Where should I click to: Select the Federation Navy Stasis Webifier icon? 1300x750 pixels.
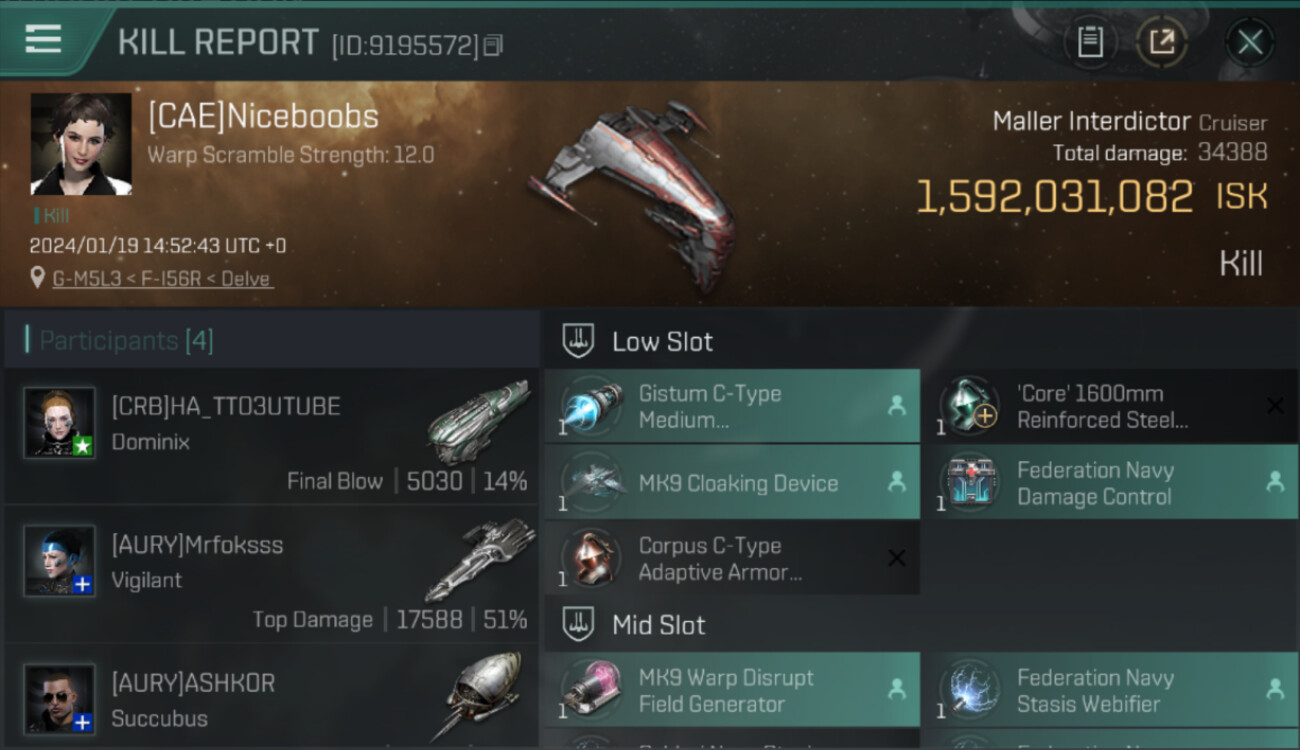coord(970,690)
